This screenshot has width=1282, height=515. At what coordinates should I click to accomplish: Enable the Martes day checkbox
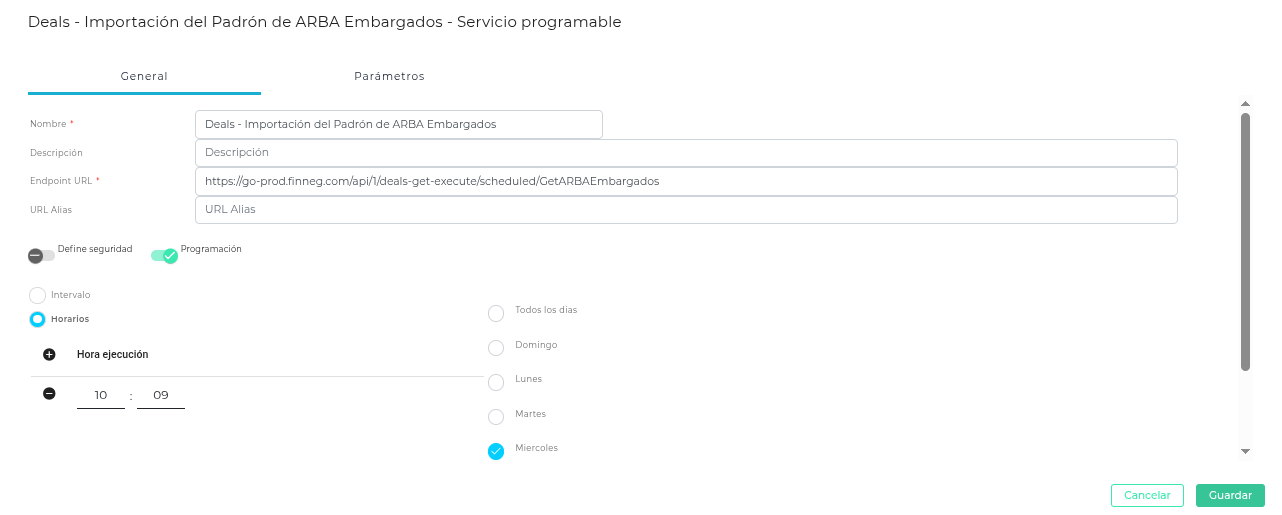[496, 417]
